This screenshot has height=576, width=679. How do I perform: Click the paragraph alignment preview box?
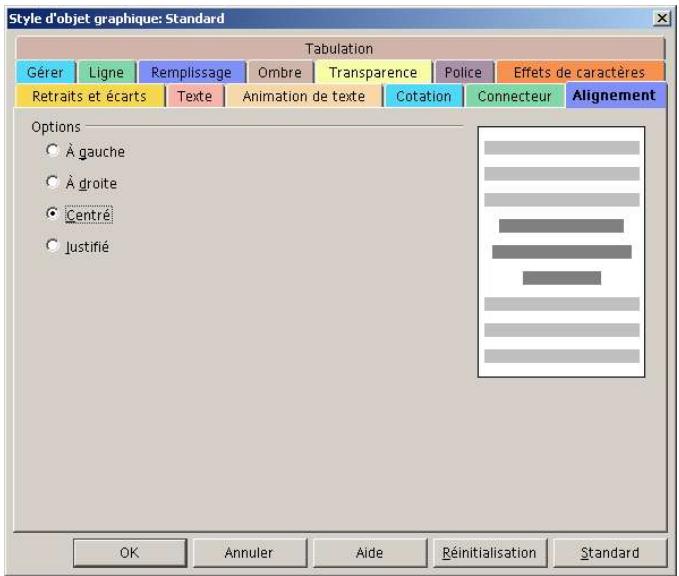click(561, 252)
